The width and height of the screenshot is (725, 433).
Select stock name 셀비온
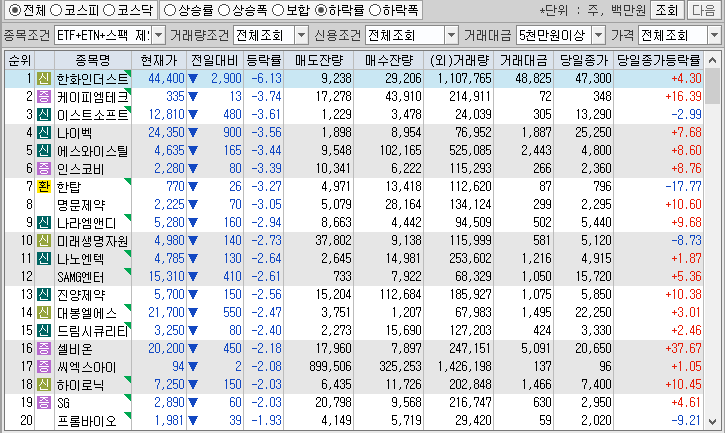click(x=74, y=349)
